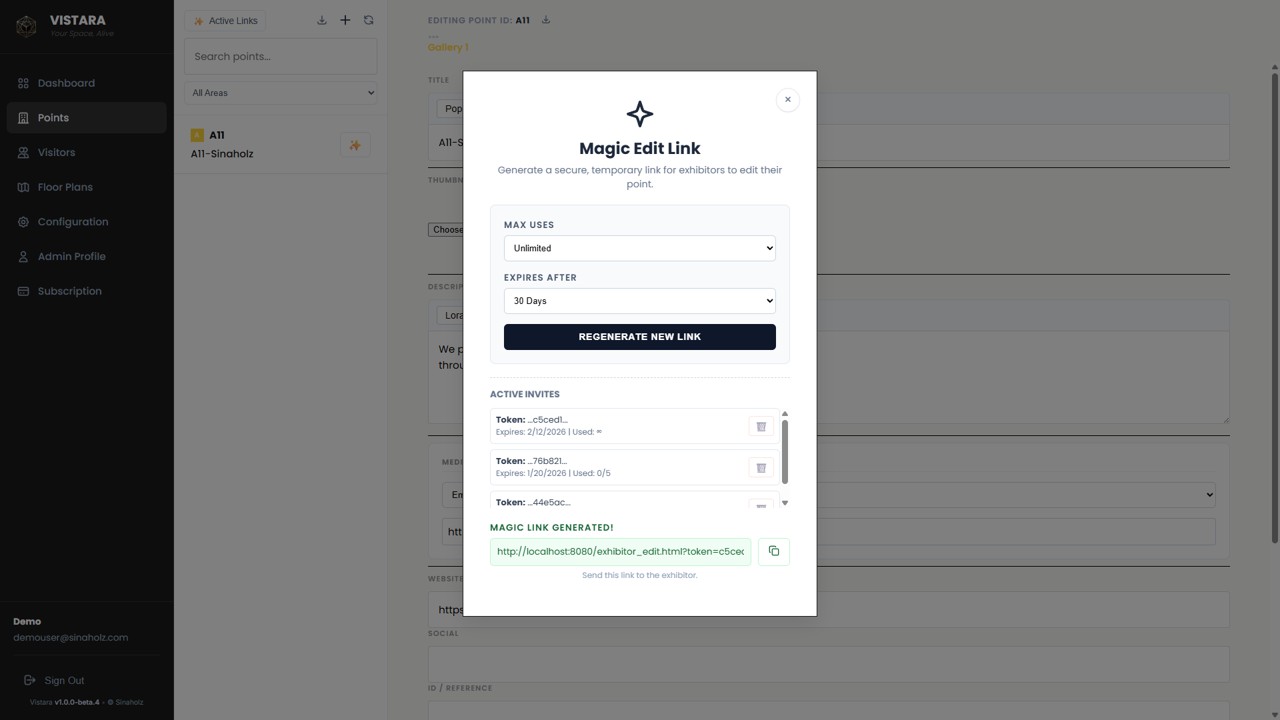Click the download icon in points toolbar

click(x=322, y=20)
